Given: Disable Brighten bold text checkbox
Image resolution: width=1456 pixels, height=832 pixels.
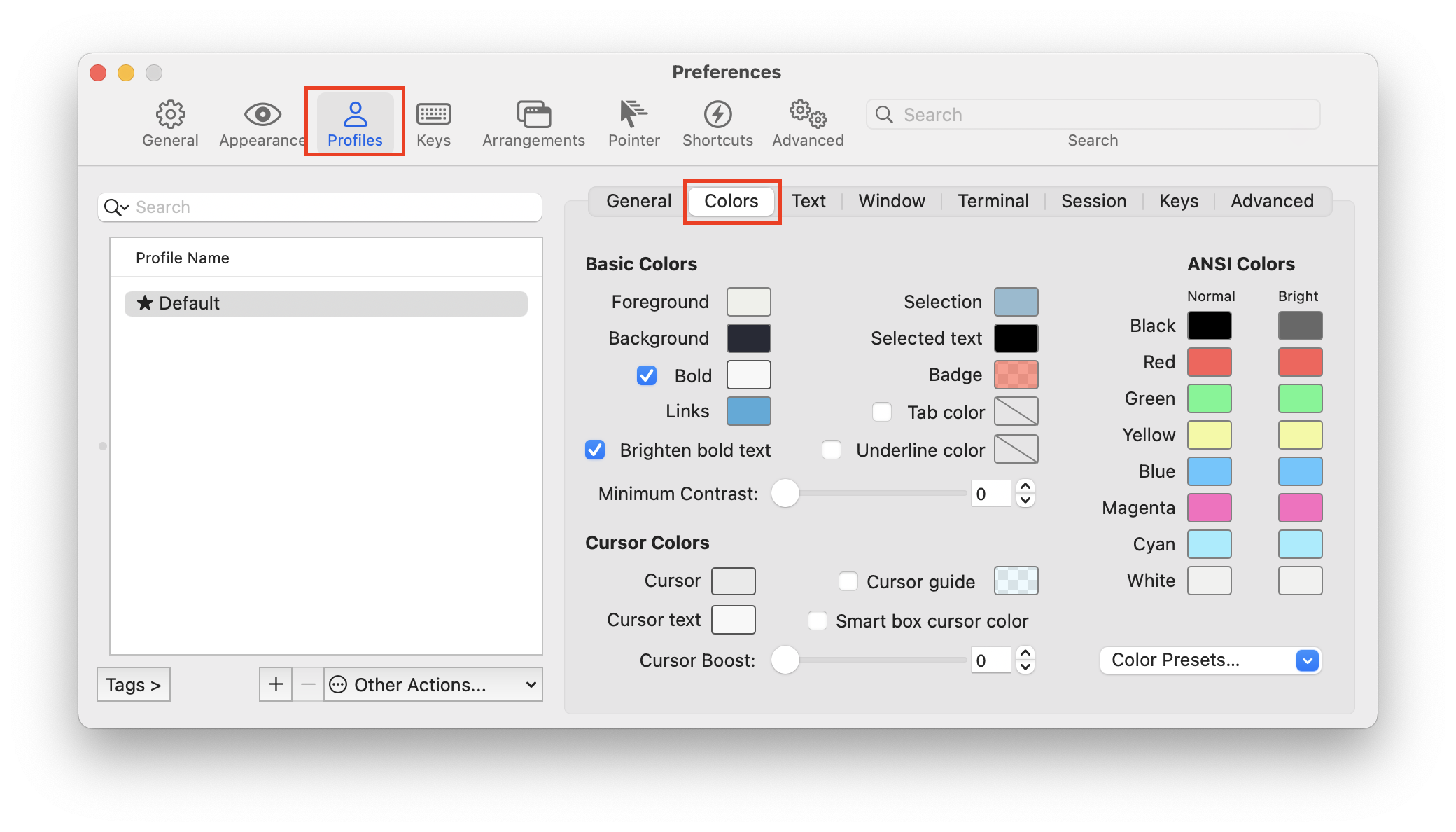Looking at the screenshot, I should point(595,450).
